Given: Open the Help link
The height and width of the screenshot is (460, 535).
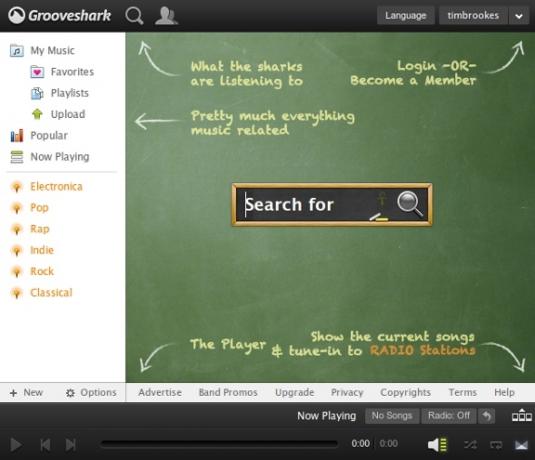Looking at the screenshot, I should coord(504,392).
